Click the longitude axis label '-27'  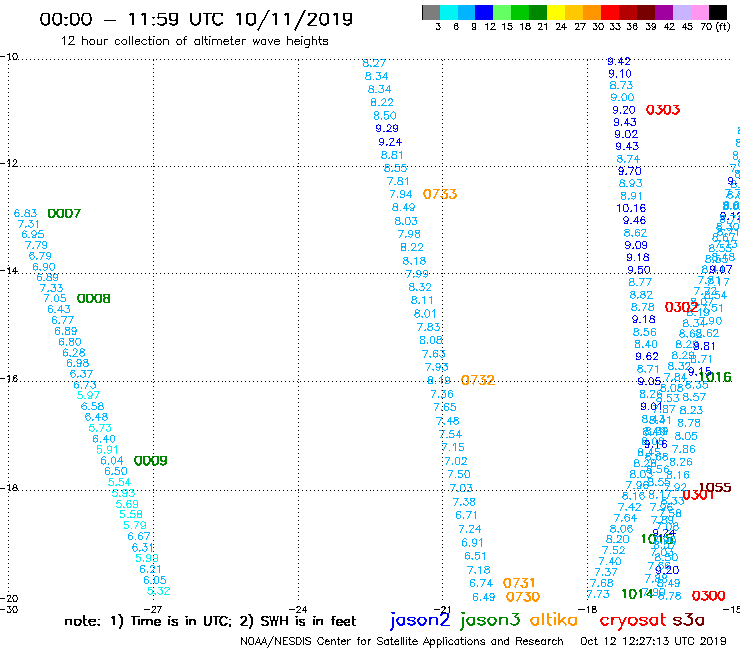(x=153, y=610)
